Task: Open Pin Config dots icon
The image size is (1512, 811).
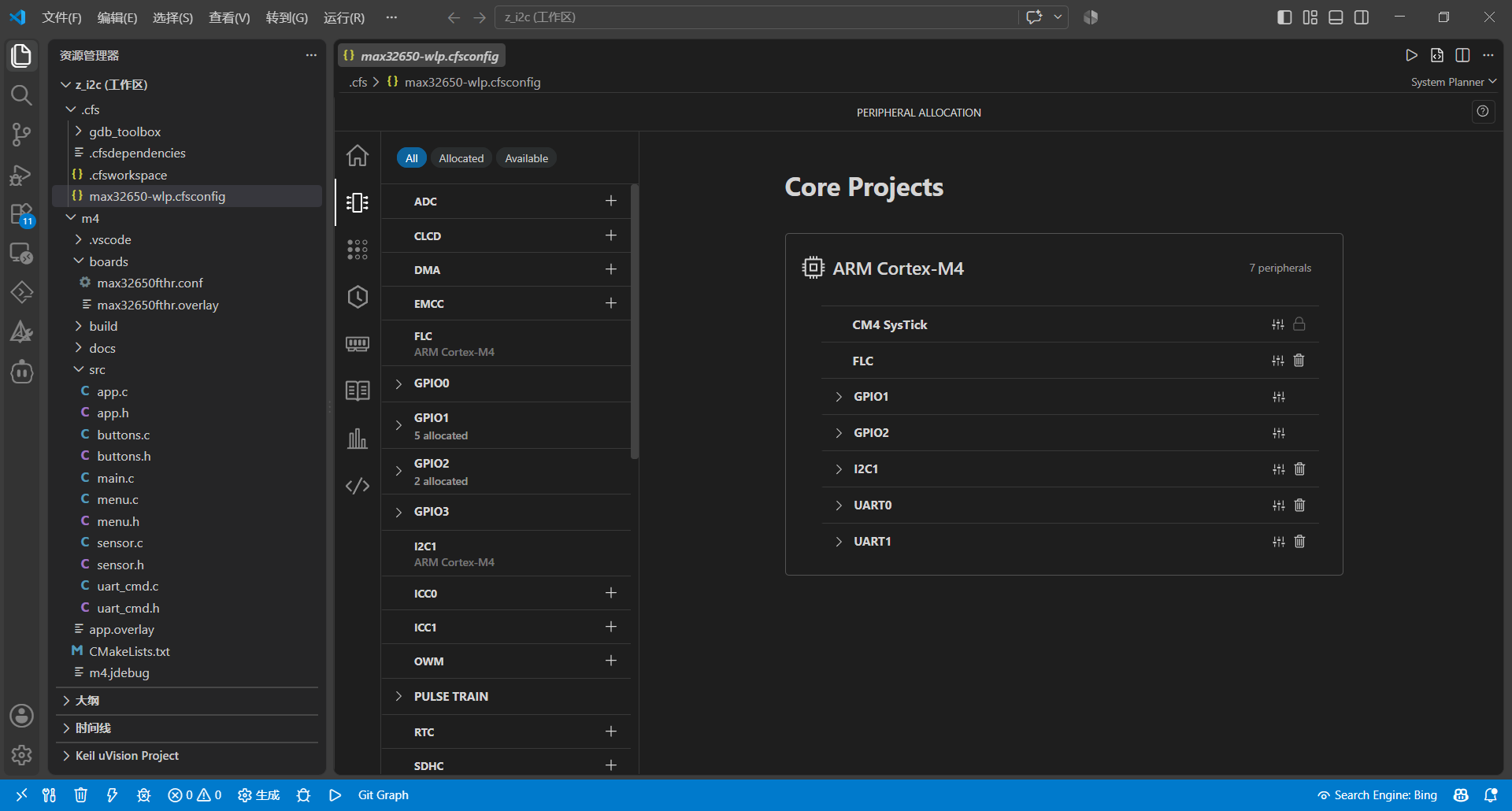Action: [x=358, y=250]
